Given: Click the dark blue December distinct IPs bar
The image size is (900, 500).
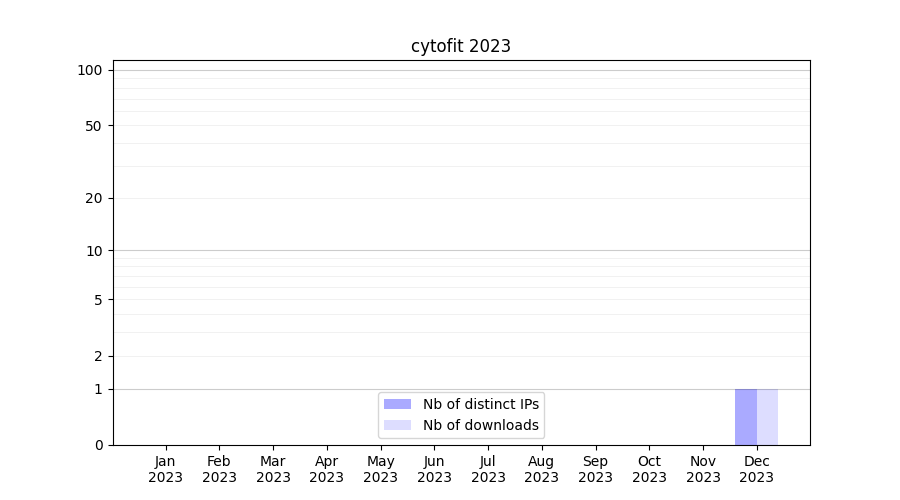Looking at the screenshot, I should click(x=746, y=417).
